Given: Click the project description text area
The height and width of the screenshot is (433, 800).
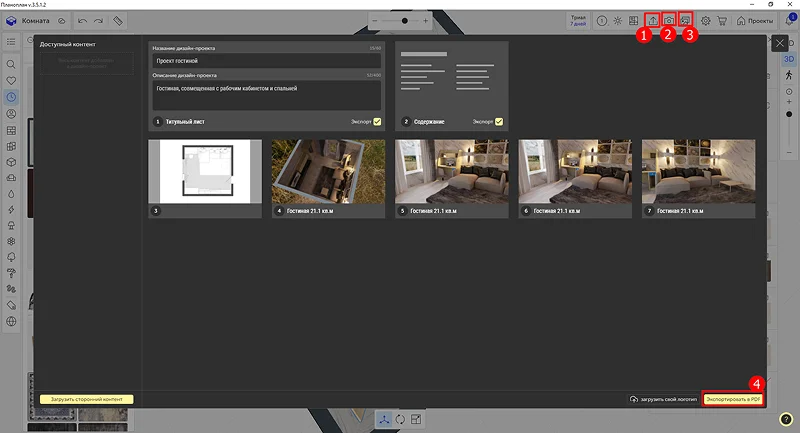Looking at the screenshot, I should (x=266, y=95).
